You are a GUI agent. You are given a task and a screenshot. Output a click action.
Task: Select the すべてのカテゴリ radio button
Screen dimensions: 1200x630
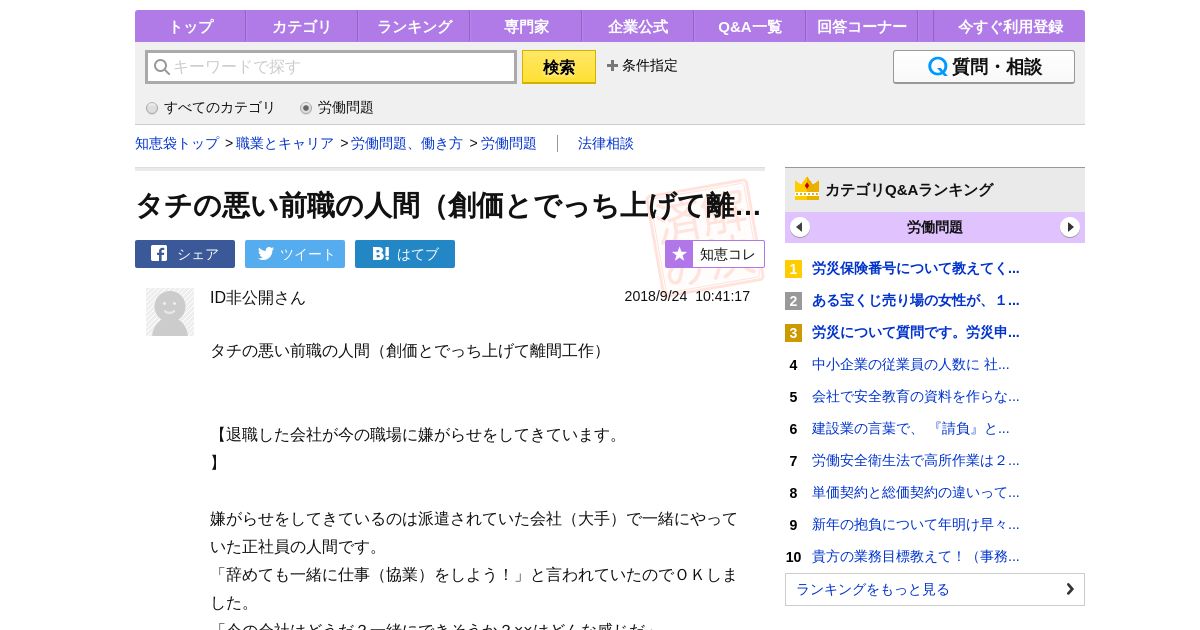(152, 108)
